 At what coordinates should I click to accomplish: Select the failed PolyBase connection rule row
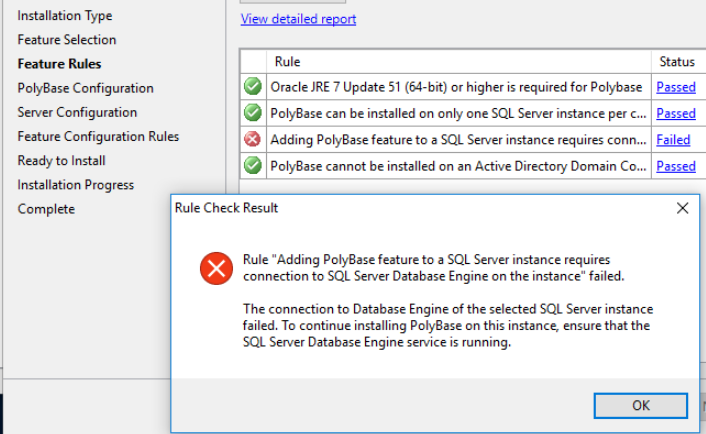458,140
